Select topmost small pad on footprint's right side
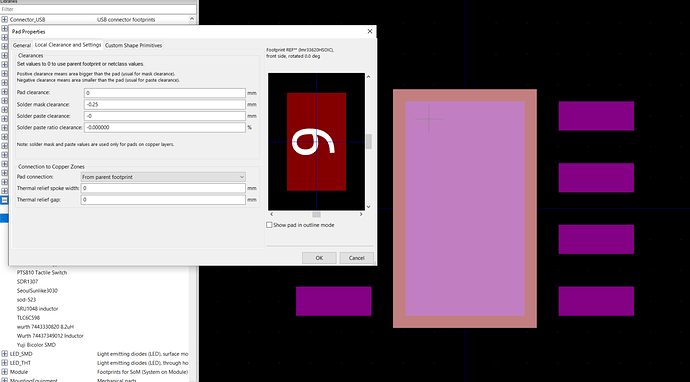 tap(596, 116)
